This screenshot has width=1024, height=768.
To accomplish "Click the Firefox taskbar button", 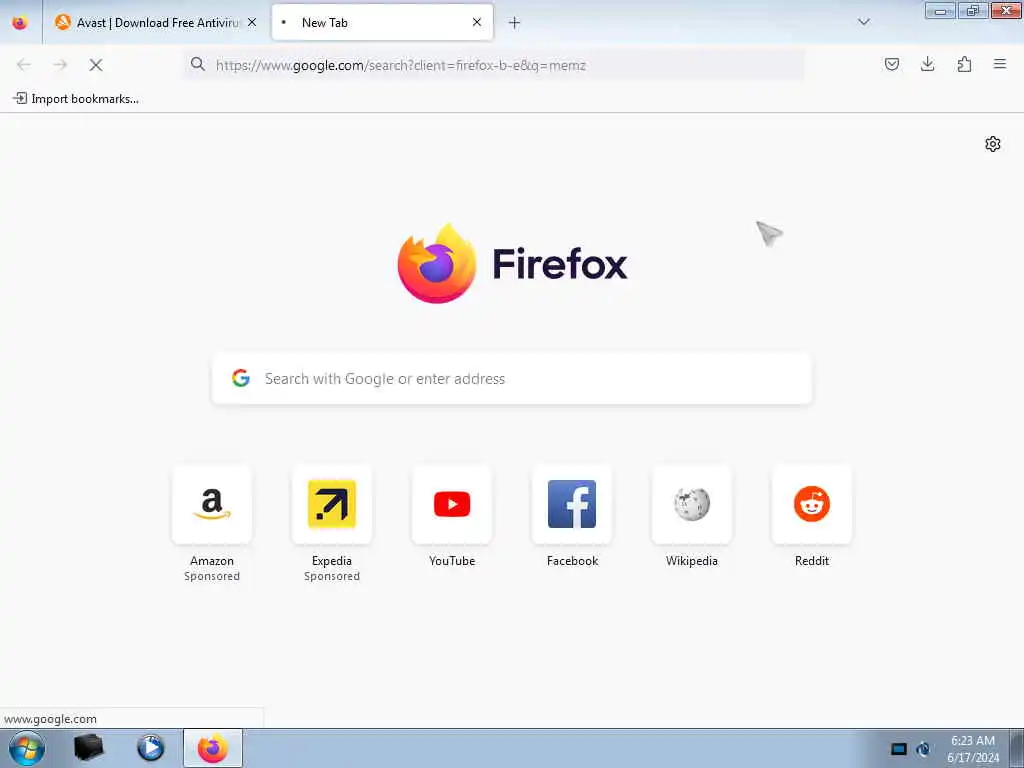I will [x=213, y=748].
